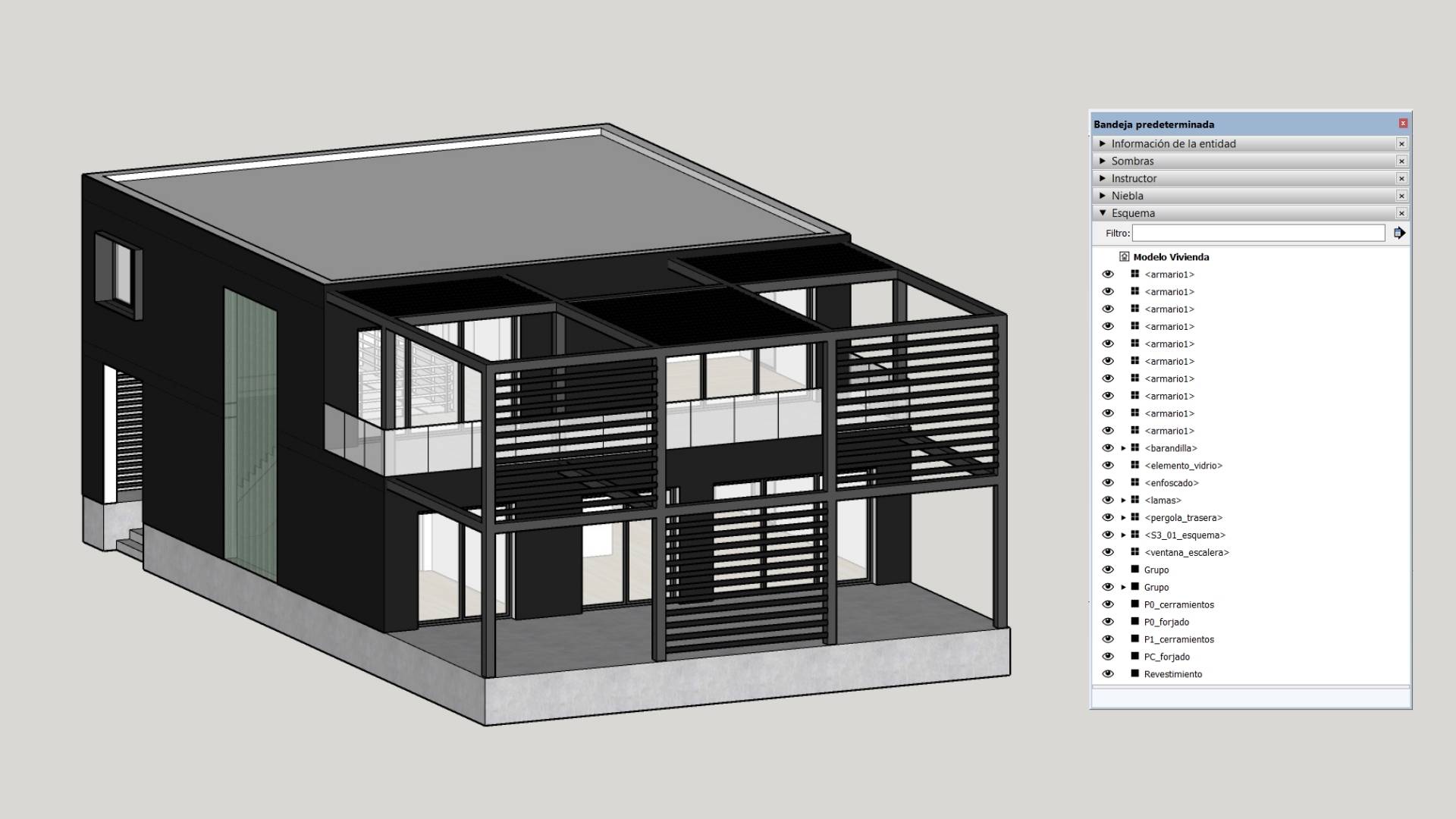Select the Modelo Vivienda root entry
Image resolution: width=1456 pixels, height=819 pixels.
[x=1172, y=256]
